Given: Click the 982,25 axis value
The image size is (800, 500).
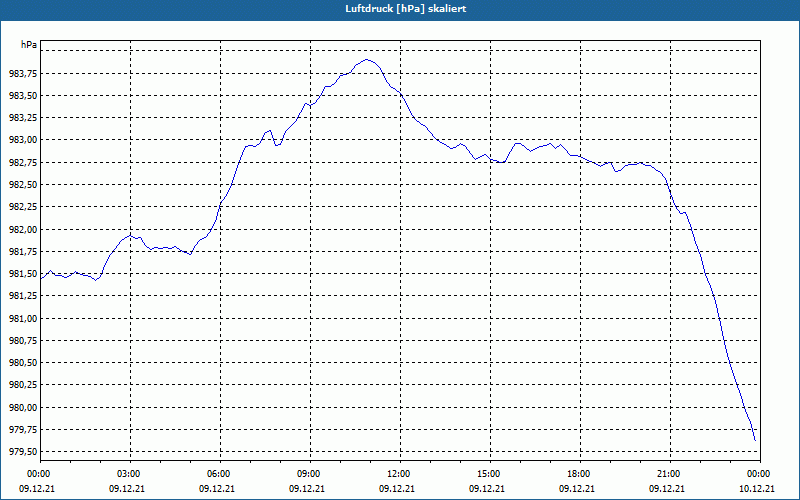Looking at the screenshot, I should 23,207.
